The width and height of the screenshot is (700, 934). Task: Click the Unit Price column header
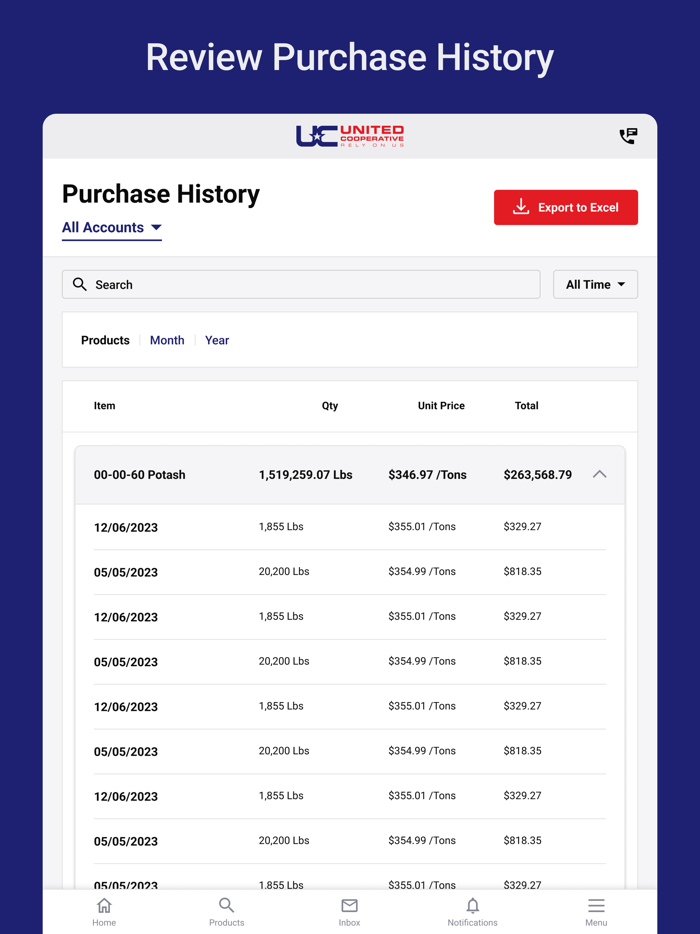pos(441,406)
